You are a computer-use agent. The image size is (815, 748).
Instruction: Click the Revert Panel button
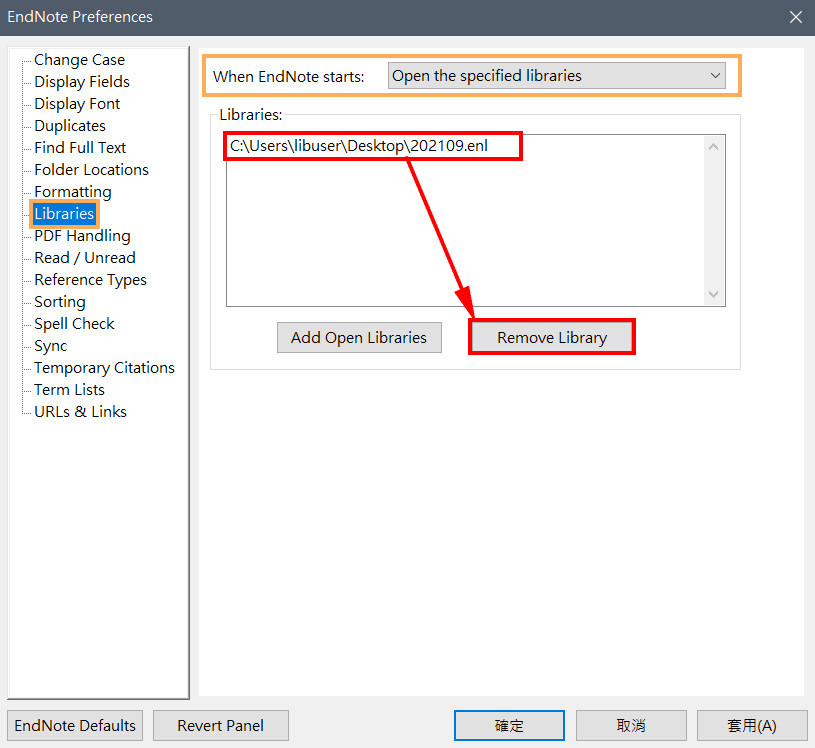click(220, 725)
